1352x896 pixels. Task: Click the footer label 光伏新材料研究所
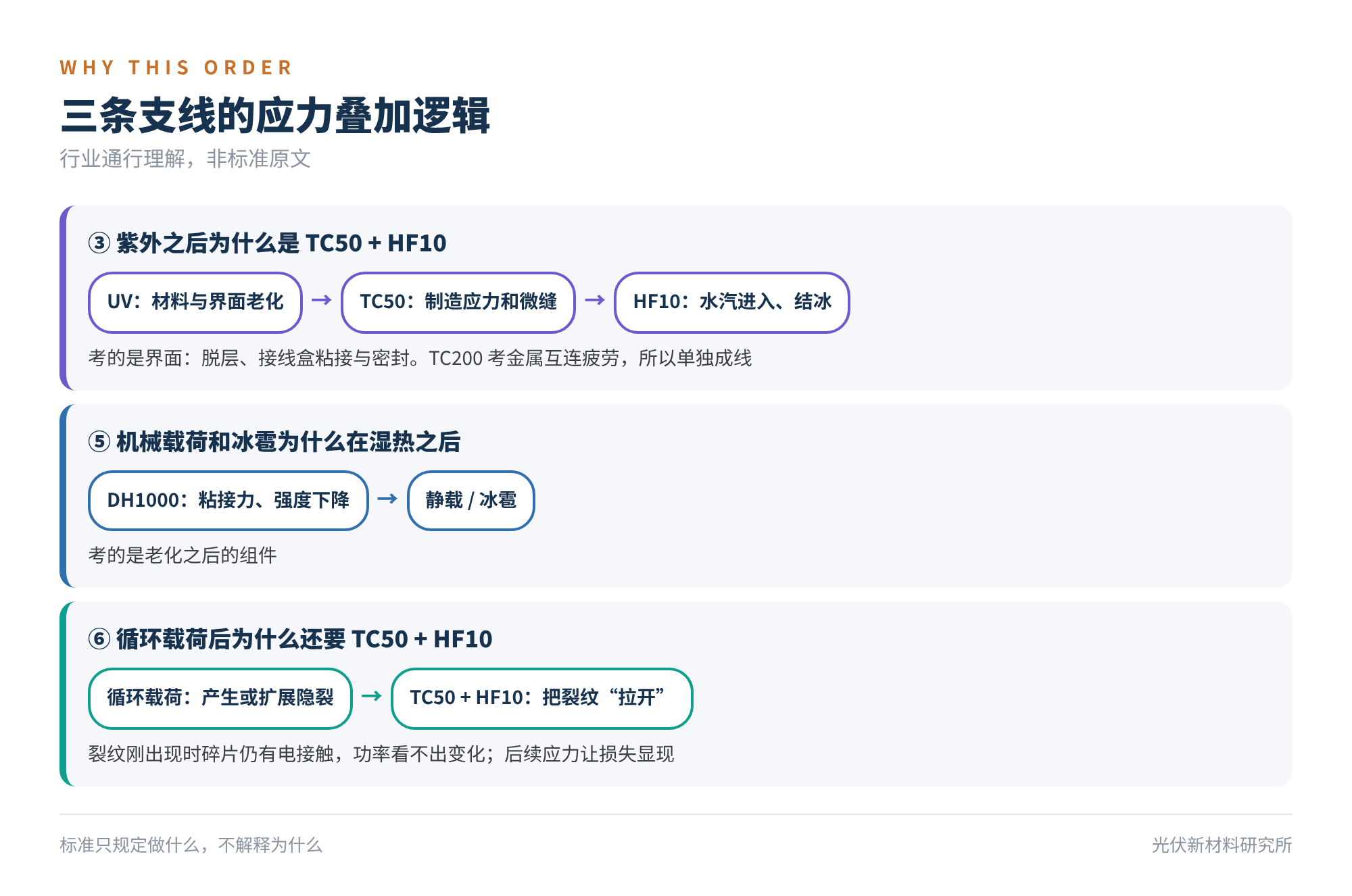[x=1222, y=845]
